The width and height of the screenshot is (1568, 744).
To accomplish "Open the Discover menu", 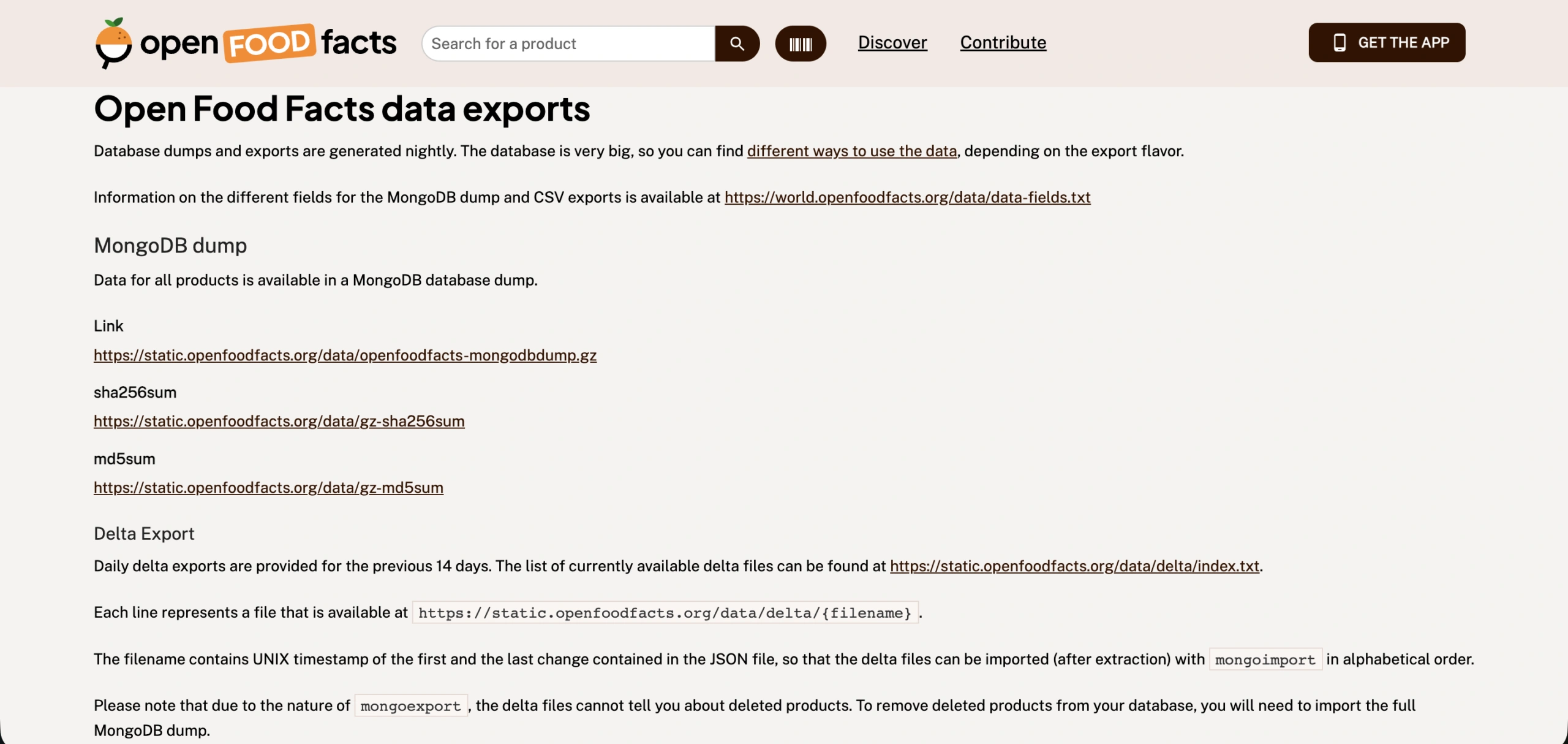I will (892, 42).
